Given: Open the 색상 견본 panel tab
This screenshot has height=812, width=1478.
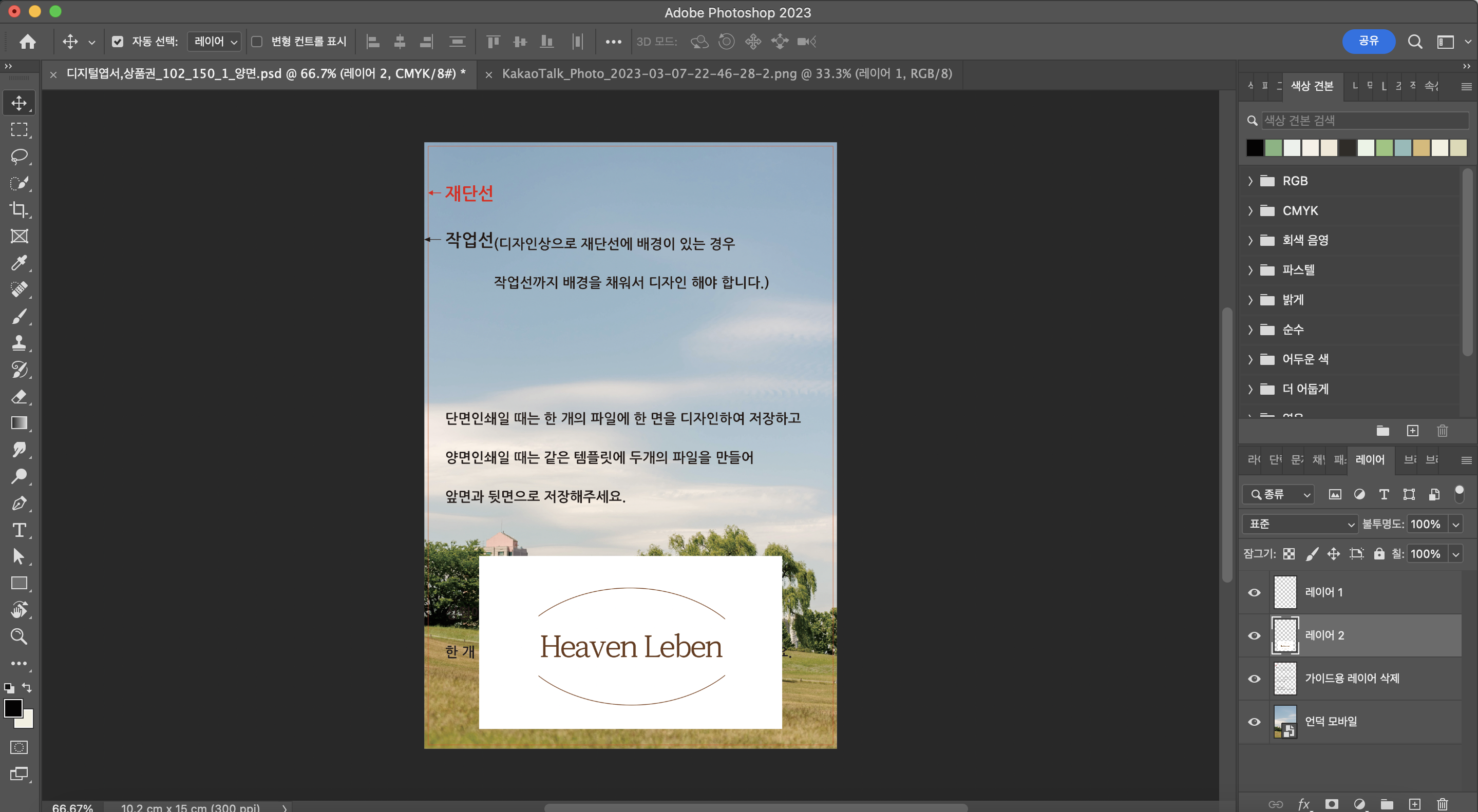Looking at the screenshot, I should 1312,86.
